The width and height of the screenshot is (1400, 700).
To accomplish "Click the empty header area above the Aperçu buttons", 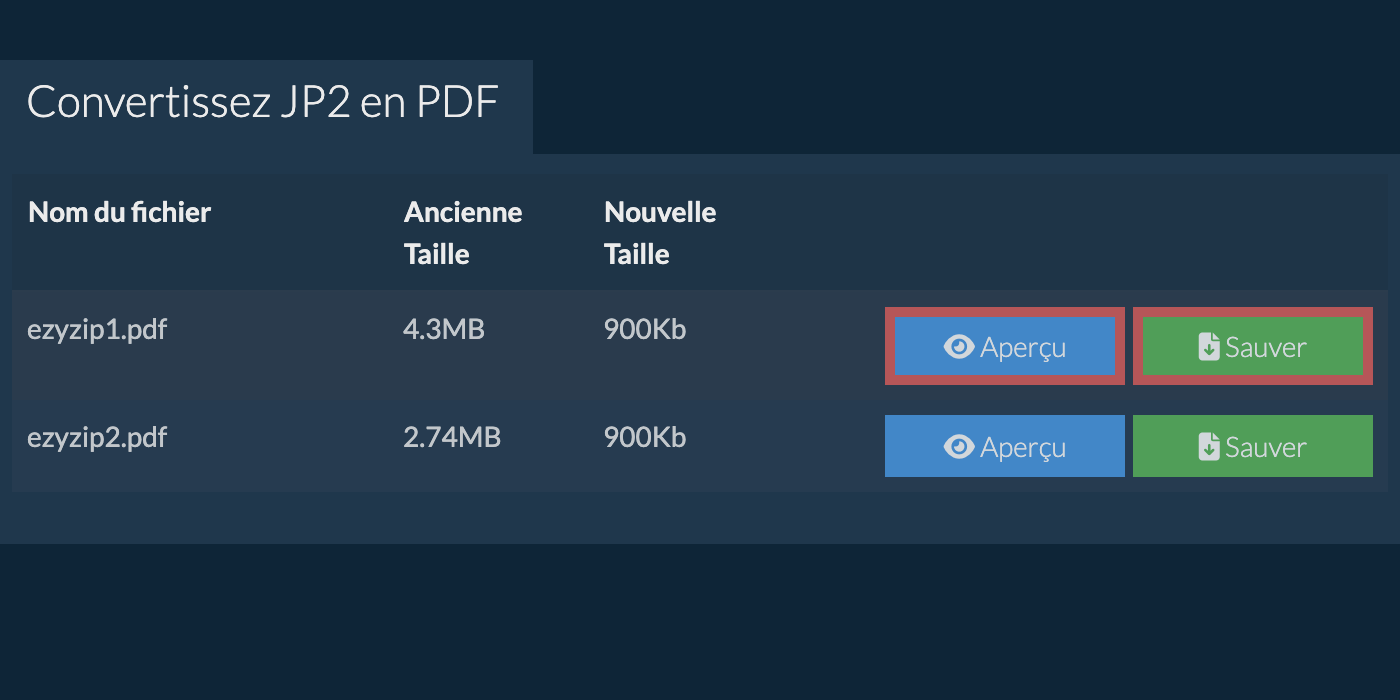I will 1004,233.
